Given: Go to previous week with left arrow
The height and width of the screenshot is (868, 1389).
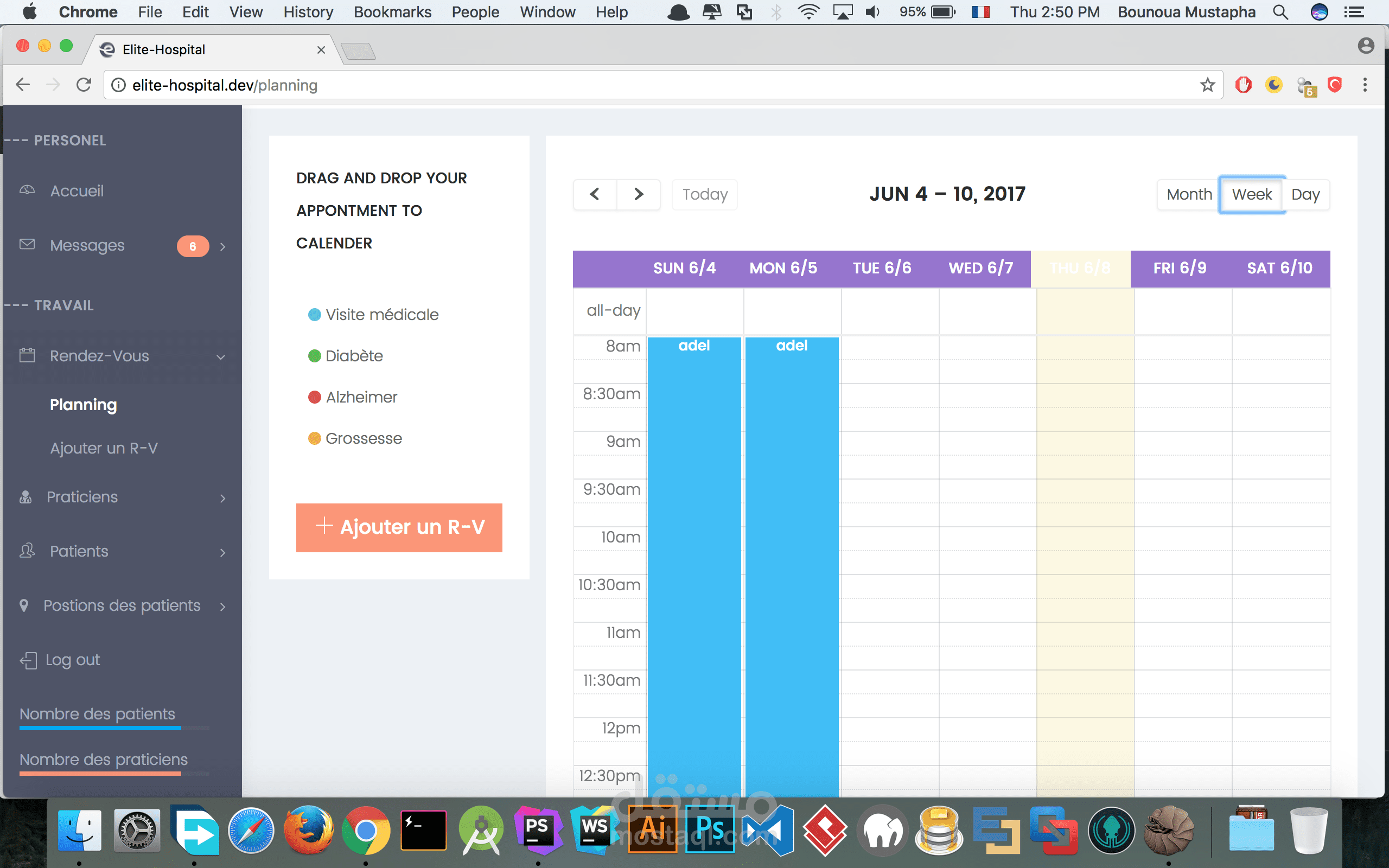Looking at the screenshot, I should pos(595,194).
